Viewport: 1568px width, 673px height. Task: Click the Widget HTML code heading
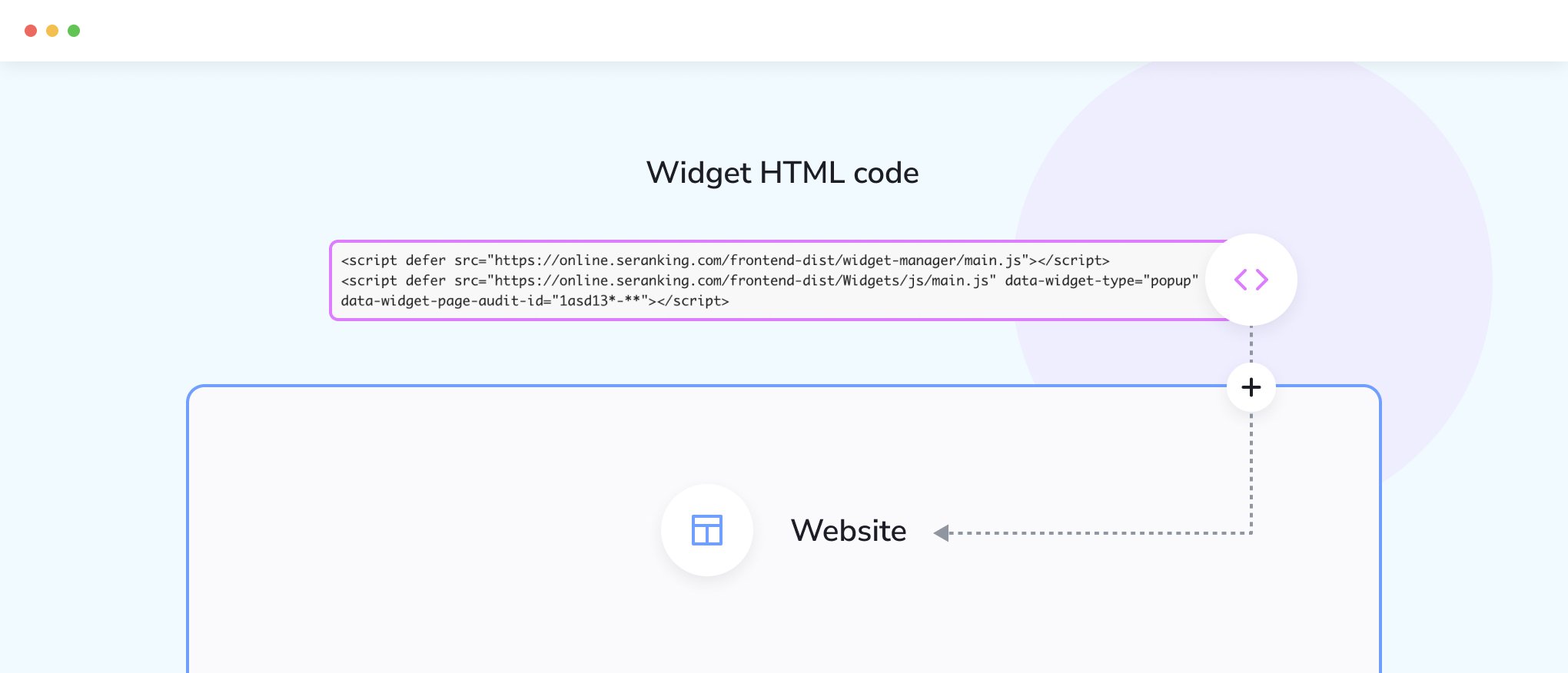click(782, 173)
